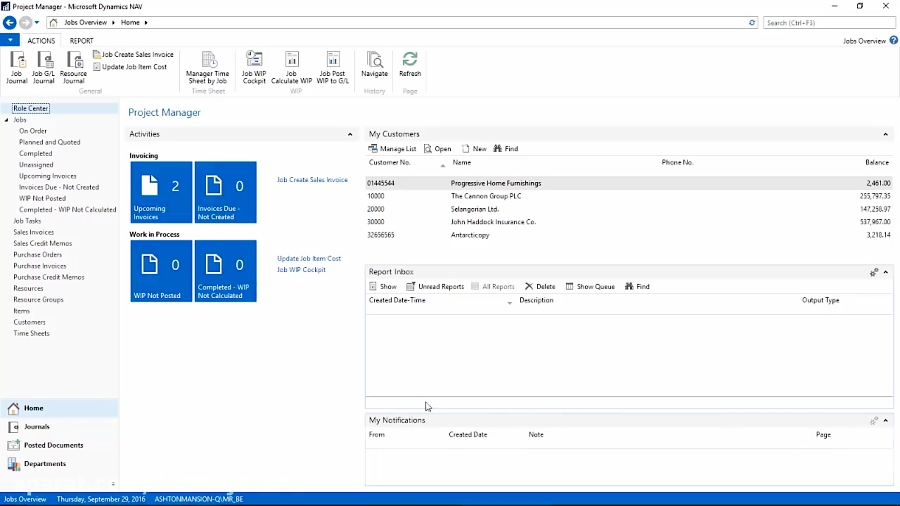
Task: Select Progressive Home Furnishings customer row
Action: (x=629, y=184)
